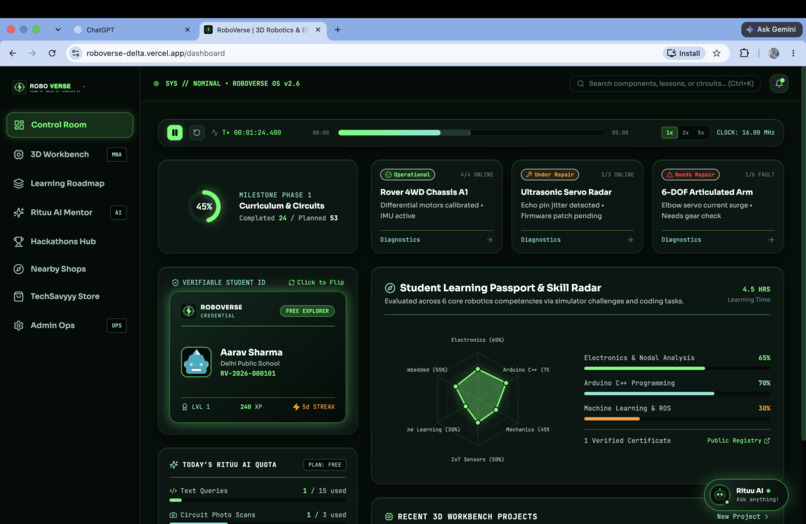The image size is (806, 524).
Task: Open the Rituu AI chat bubble
Action: 746,495
